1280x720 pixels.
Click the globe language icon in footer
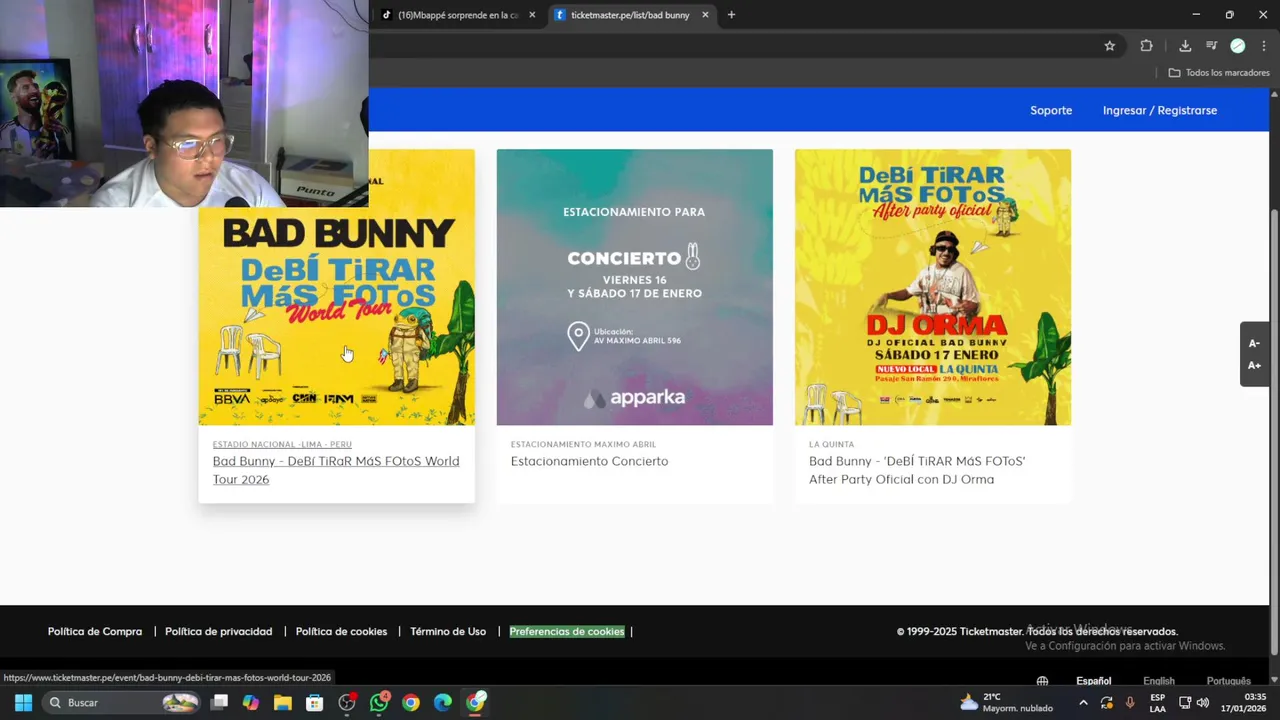[1042, 681]
